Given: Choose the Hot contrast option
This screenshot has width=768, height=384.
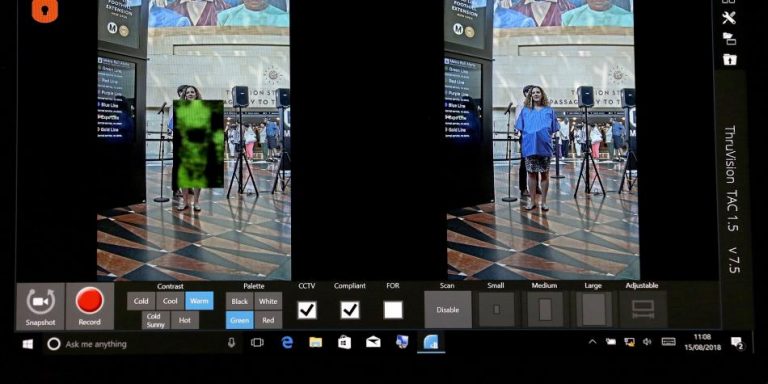Looking at the screenshot, I should click(x=185, y=320).
